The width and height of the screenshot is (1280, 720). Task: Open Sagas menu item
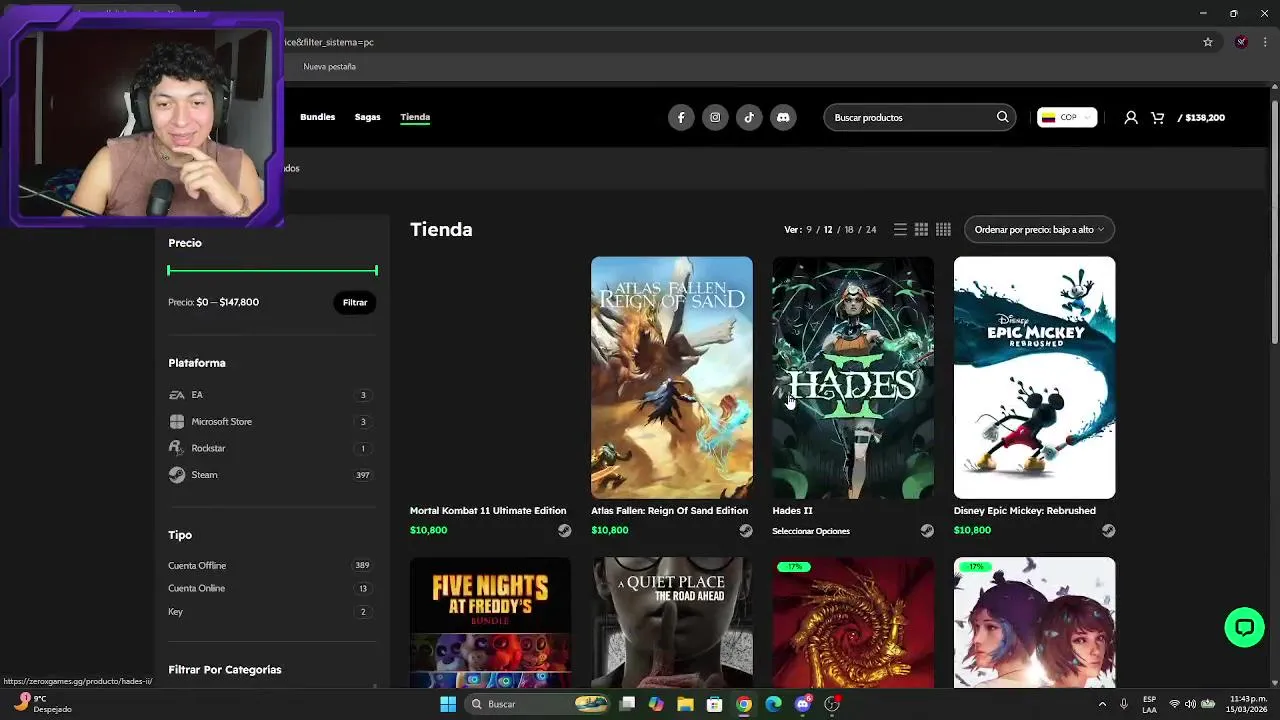[367, 117]
